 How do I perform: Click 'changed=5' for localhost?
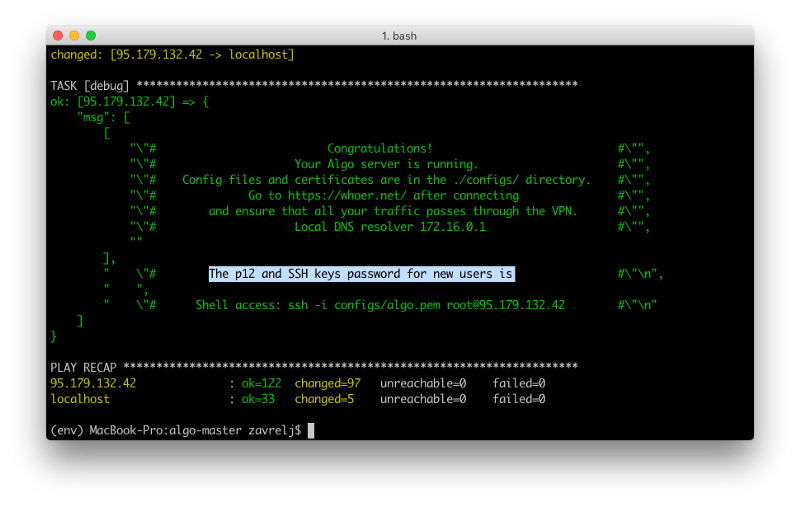[324, 399]
